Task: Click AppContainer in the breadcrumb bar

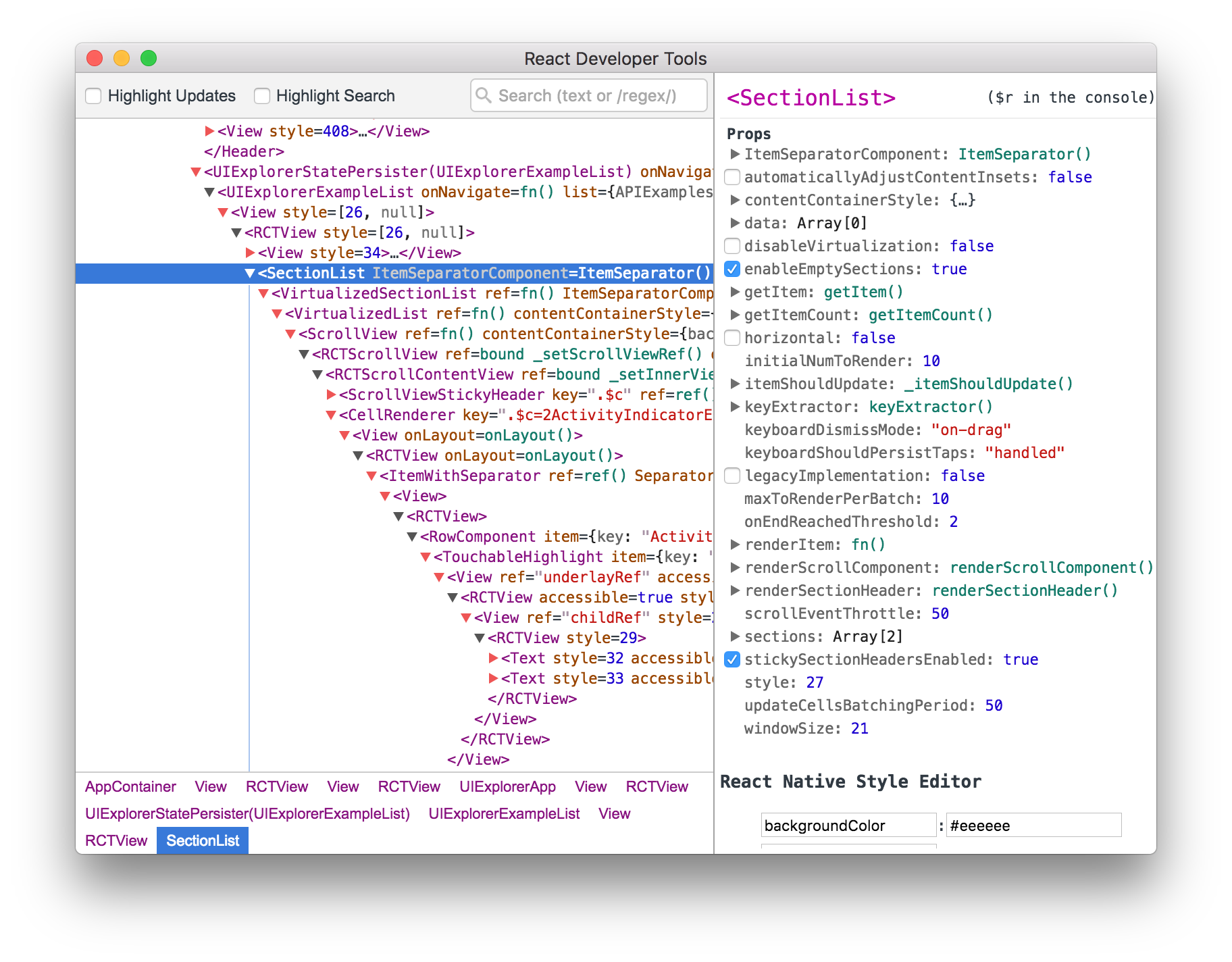Action: (x=130, y=786)
